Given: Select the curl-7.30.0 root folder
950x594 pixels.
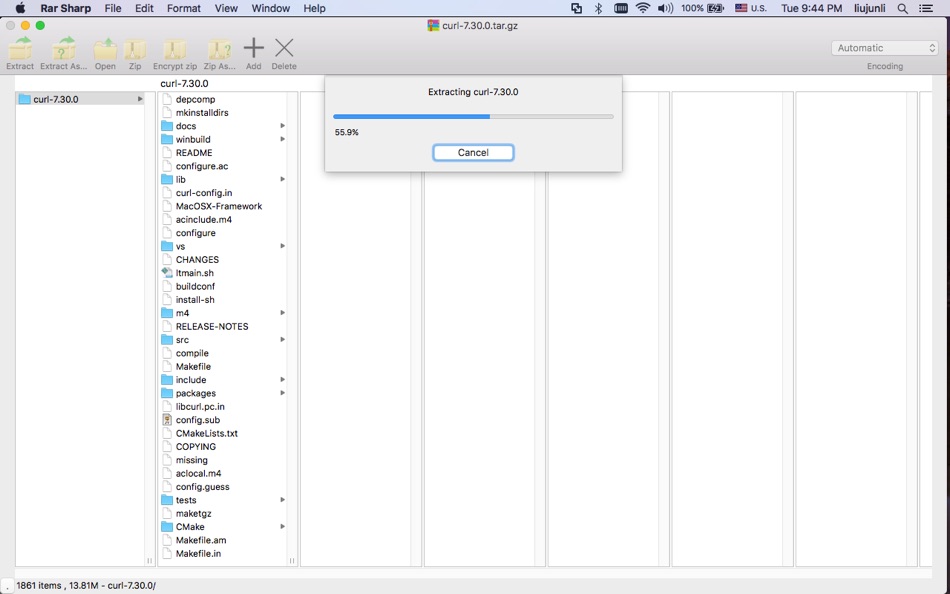Looking at the screenshot, I should tap(79, 99).
